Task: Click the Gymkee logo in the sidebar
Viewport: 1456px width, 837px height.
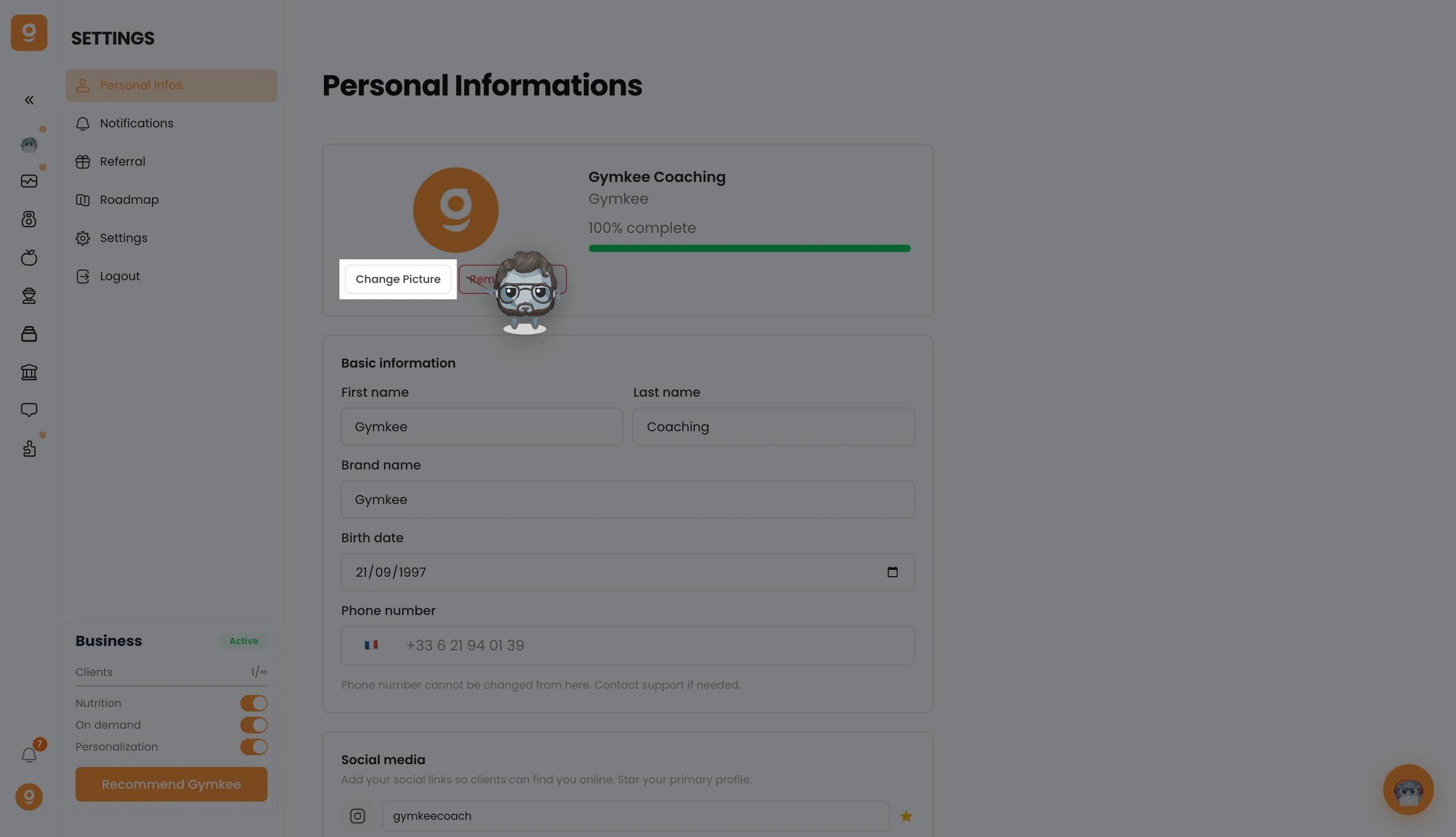Action: coord(29,33)
